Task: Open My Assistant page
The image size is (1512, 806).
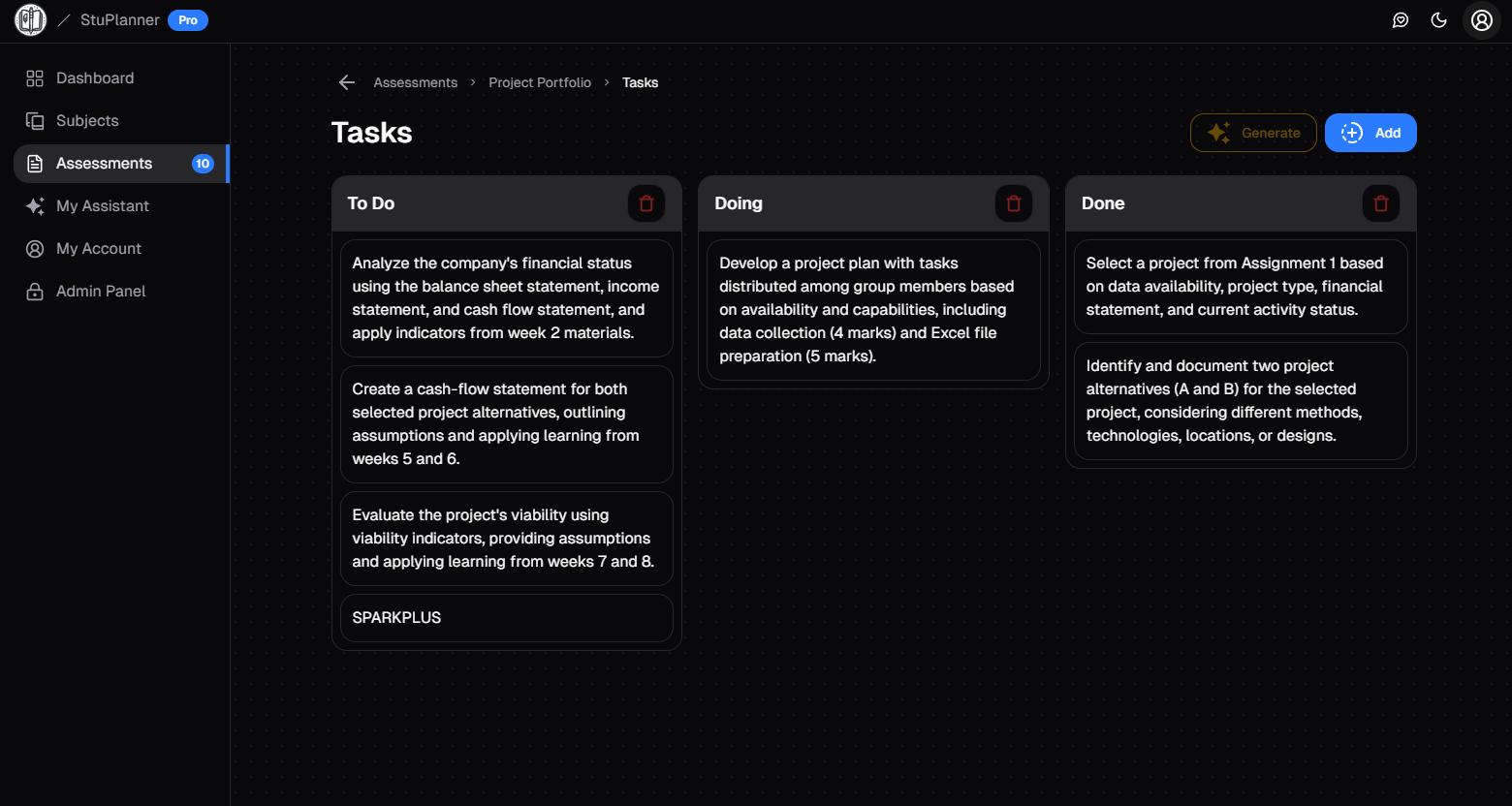Action: click(x=121, y=206)
